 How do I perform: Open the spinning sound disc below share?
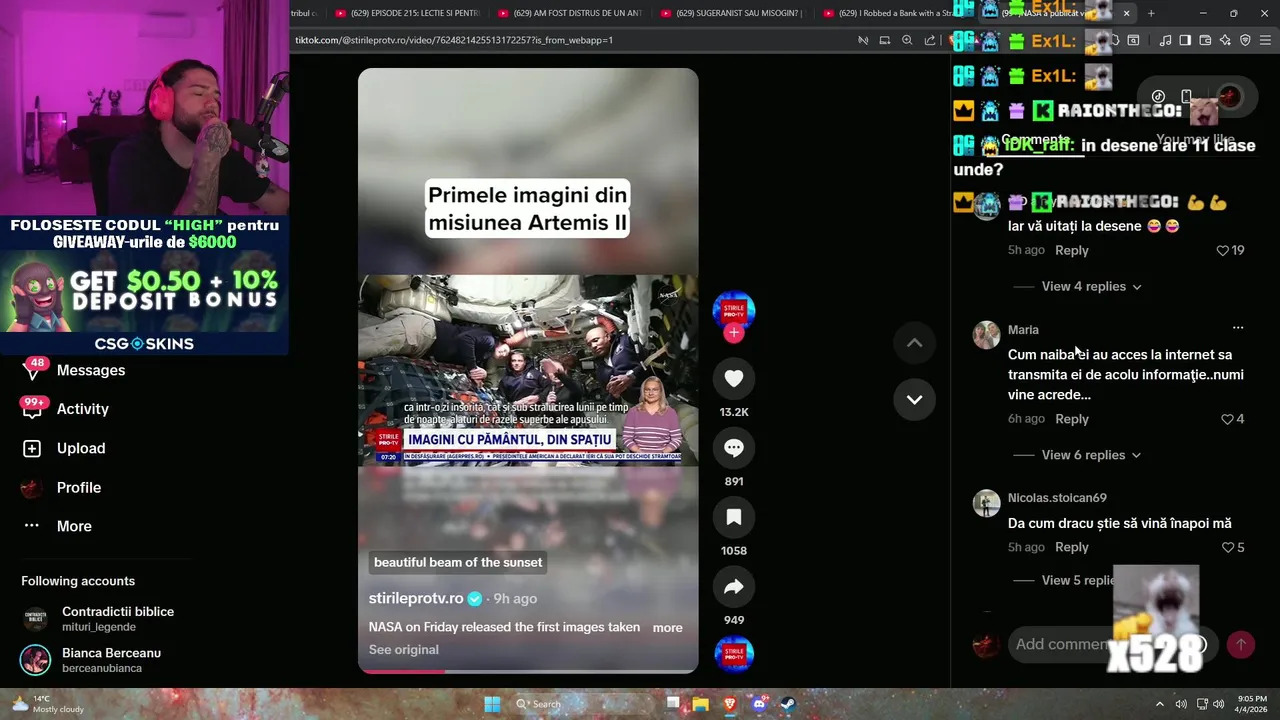(x=734, y=654)
